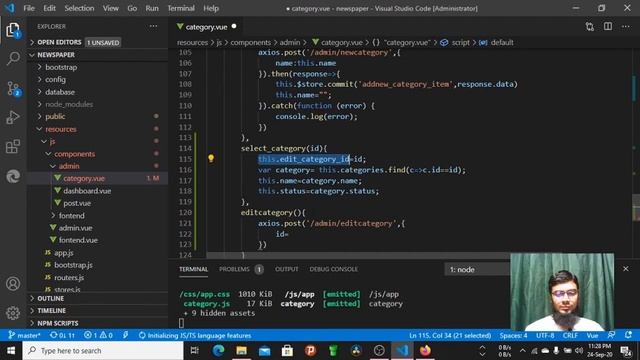Collapse the NEWSPAPER project section

click(x=56, y=55)
